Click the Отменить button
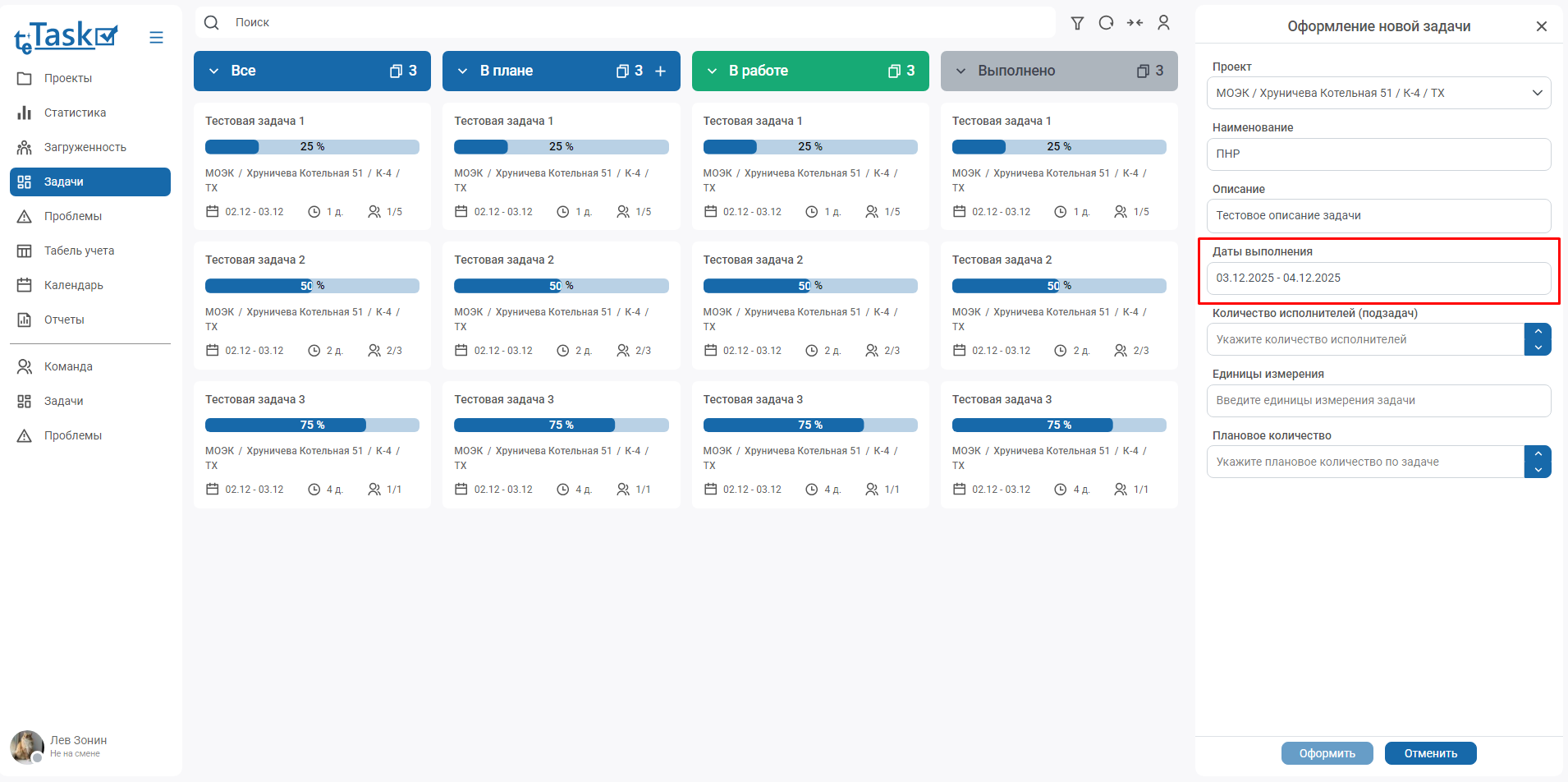Screen dimensions: 1568x782 pyautogui.click(x=1430, y=753)
